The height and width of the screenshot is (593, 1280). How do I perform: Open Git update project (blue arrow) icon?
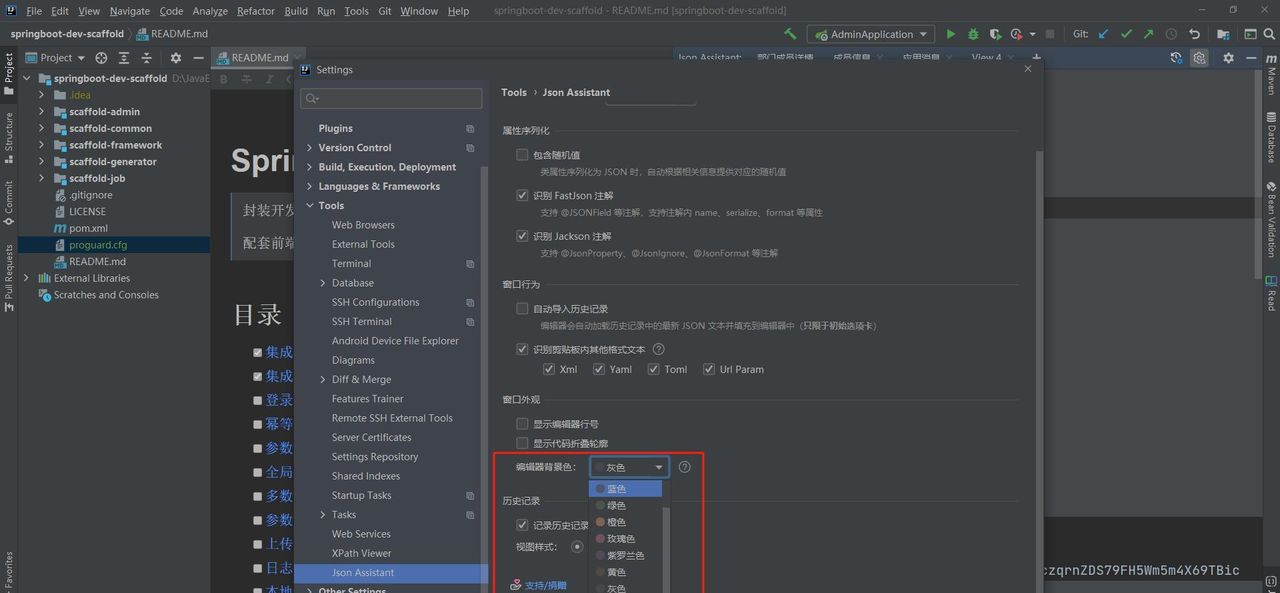point(1103,33)
